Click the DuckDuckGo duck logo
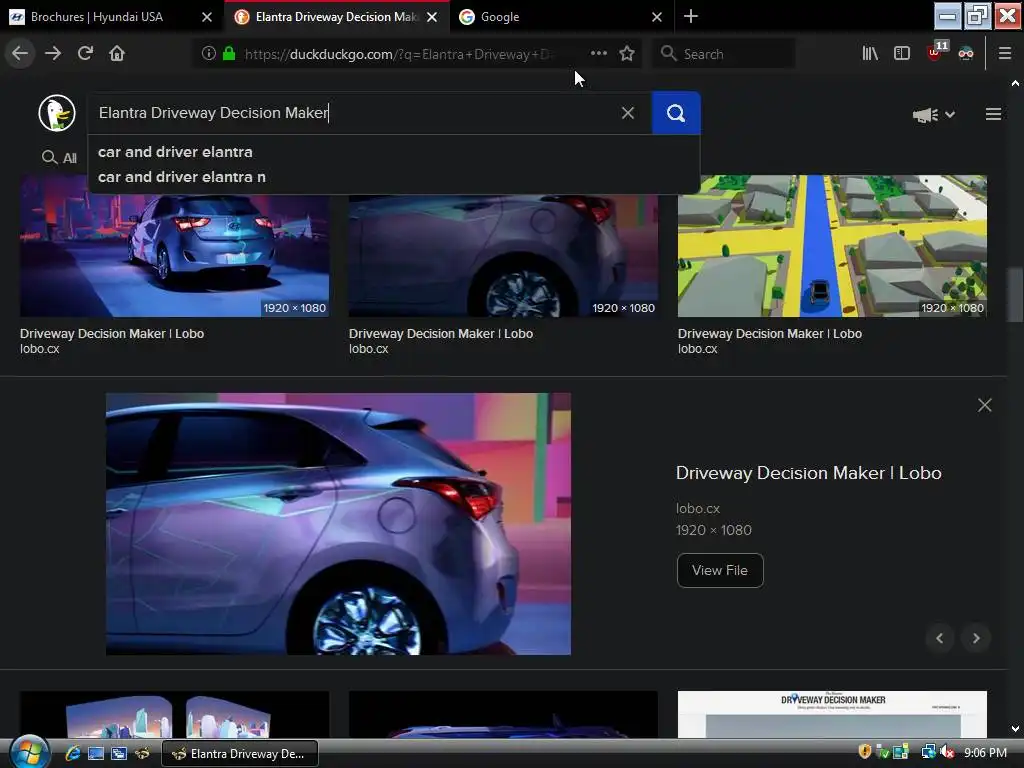The image size is (1024, 768). 57,113
